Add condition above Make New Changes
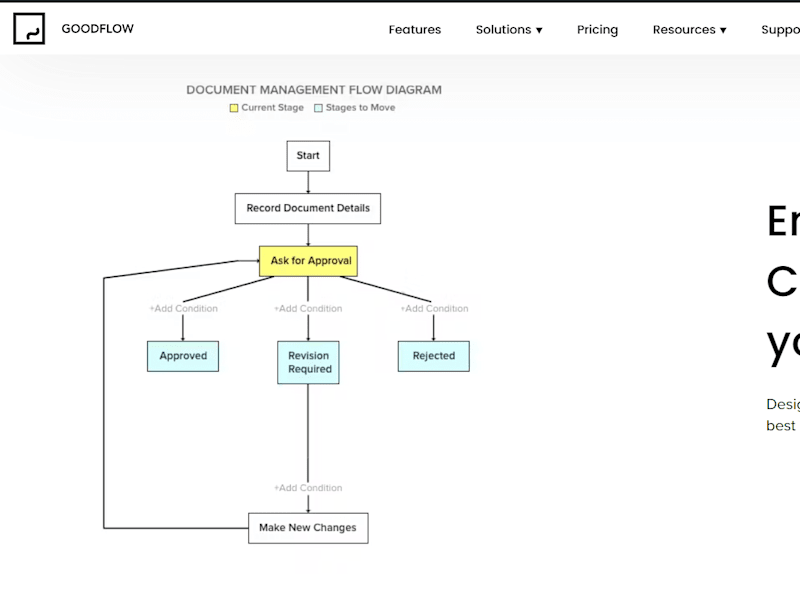800x600 pixels. pos(308,488)
